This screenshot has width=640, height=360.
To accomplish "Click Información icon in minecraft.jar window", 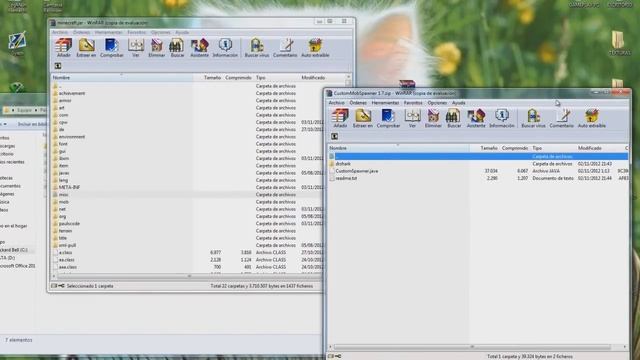I will click(x=225, y=48).
